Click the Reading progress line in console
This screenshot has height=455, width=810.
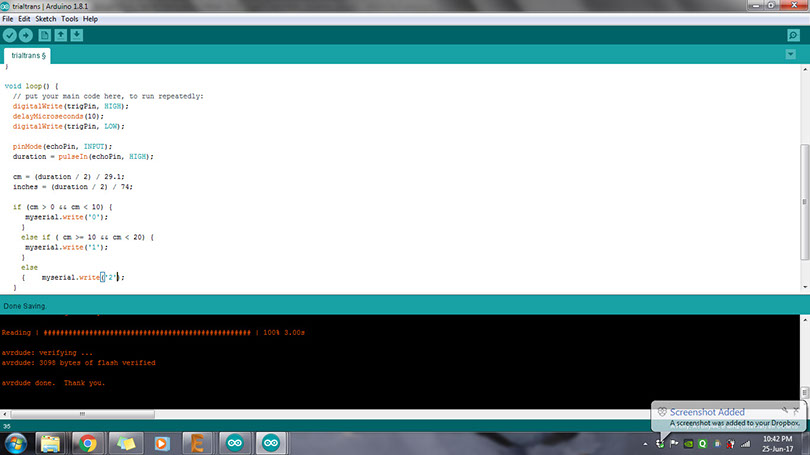pos(153,333)
